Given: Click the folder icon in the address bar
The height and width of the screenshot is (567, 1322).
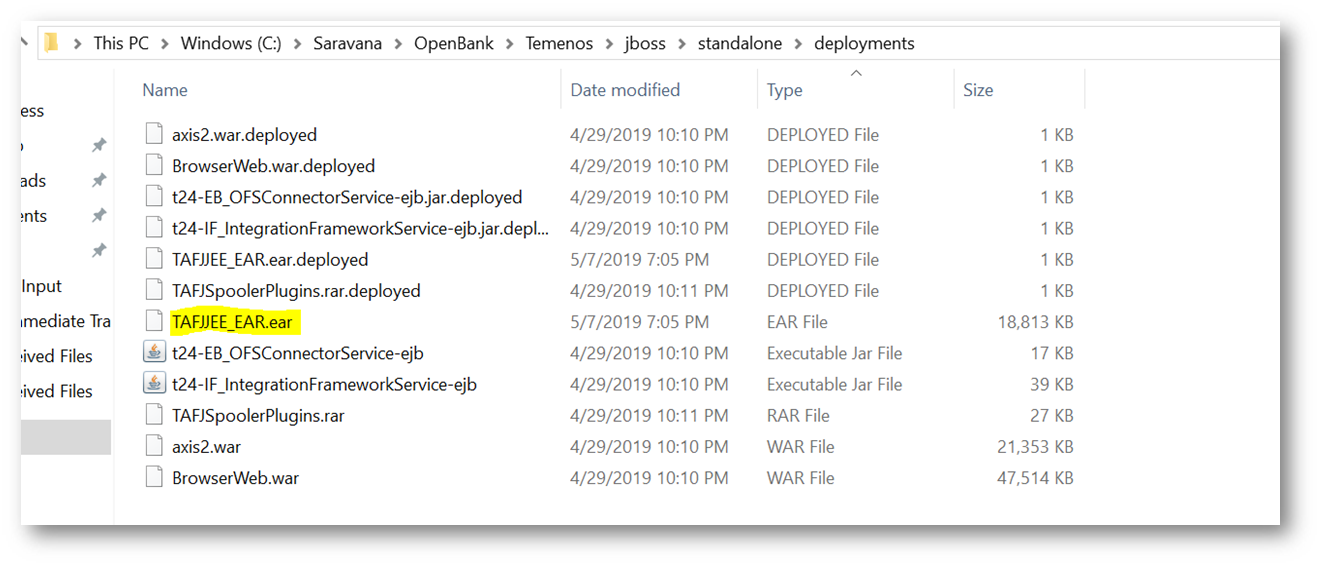Looking at the screenshot, I should pyautogui.click(x=52, y=43).
